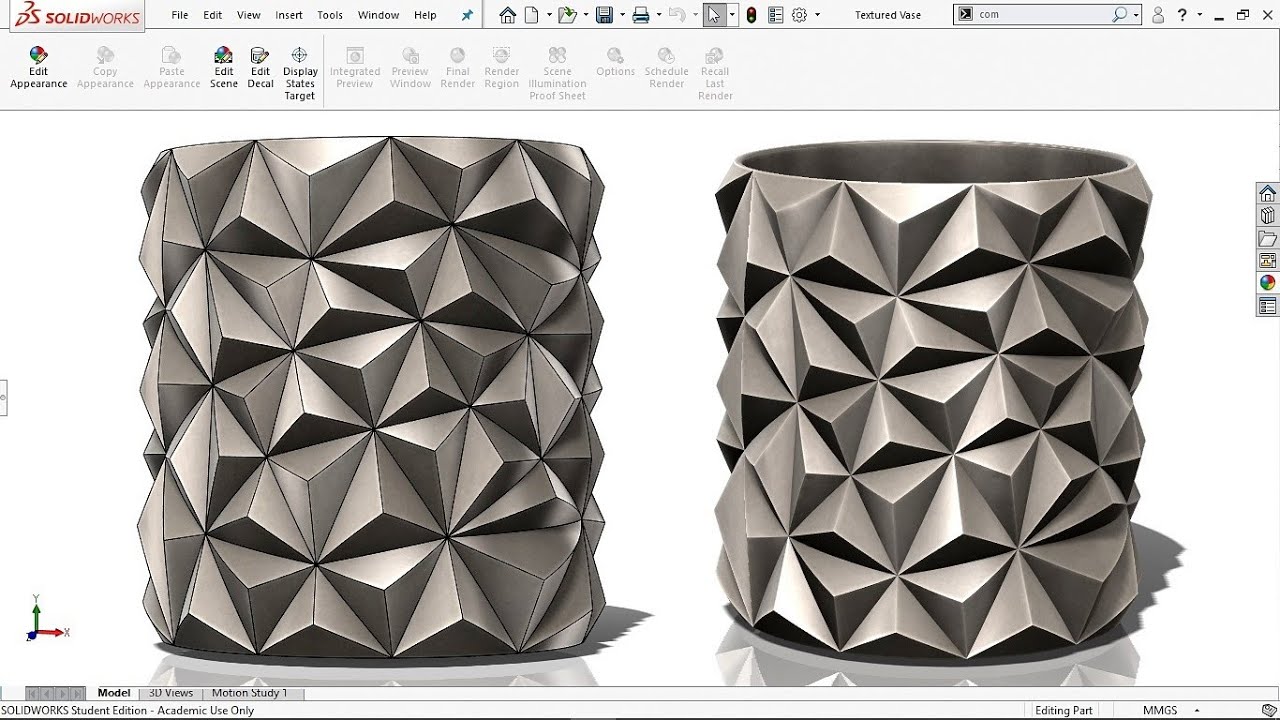This screenshot has width=1280, height=720.
Task: Expand the Help dropdown arrow
Action: click(x=1199, y=15)
